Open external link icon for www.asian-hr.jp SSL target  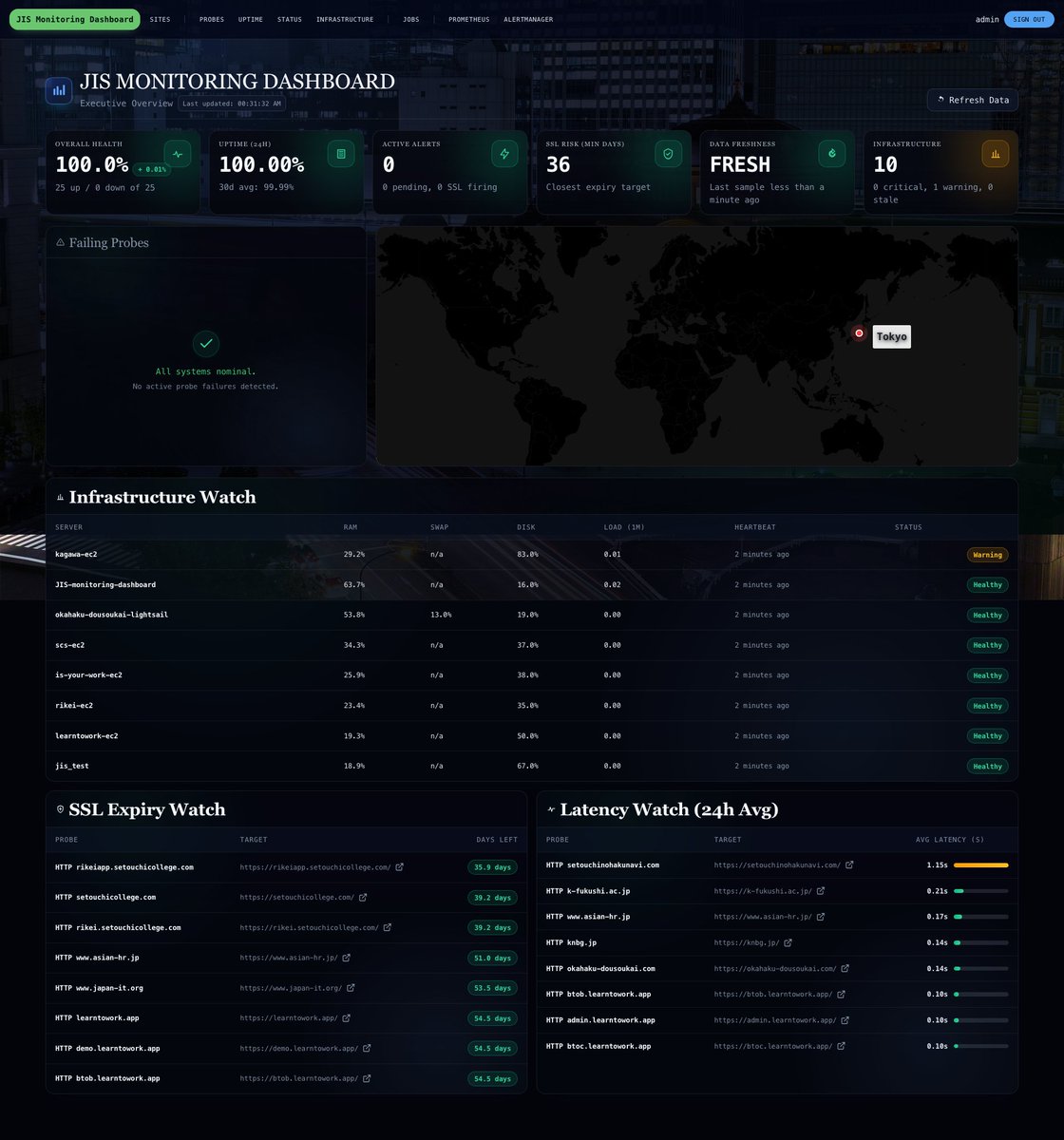(x=346, y=958)
